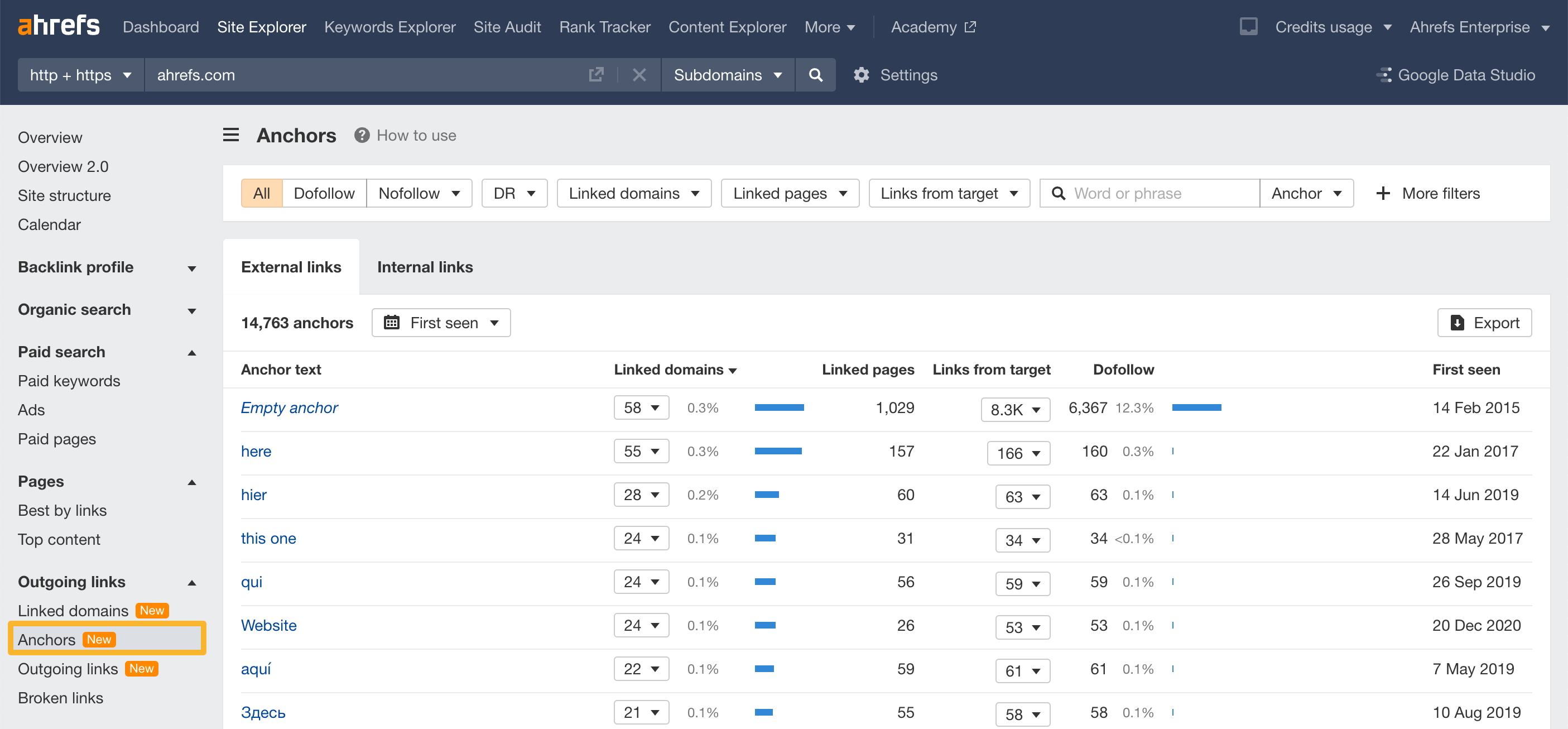
Task: Click the search magnifier button
Action: point(816,75)
